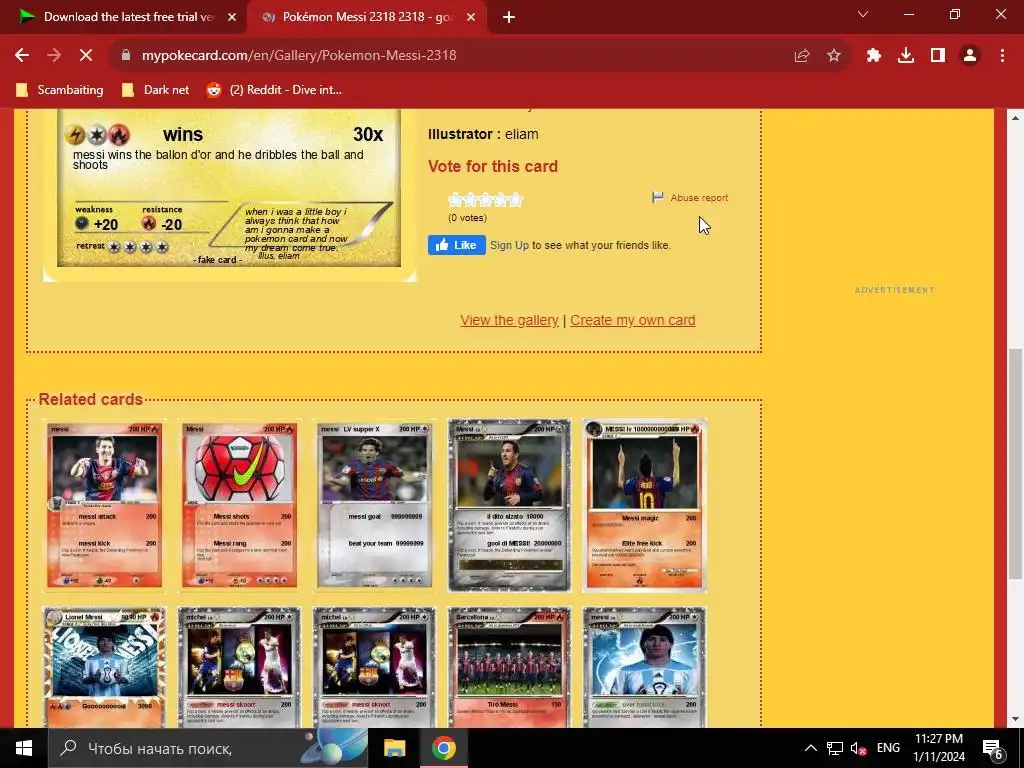Open the 'Messi magic' related card
Viewport: 1024px width, 768px height.
point(645,505)
